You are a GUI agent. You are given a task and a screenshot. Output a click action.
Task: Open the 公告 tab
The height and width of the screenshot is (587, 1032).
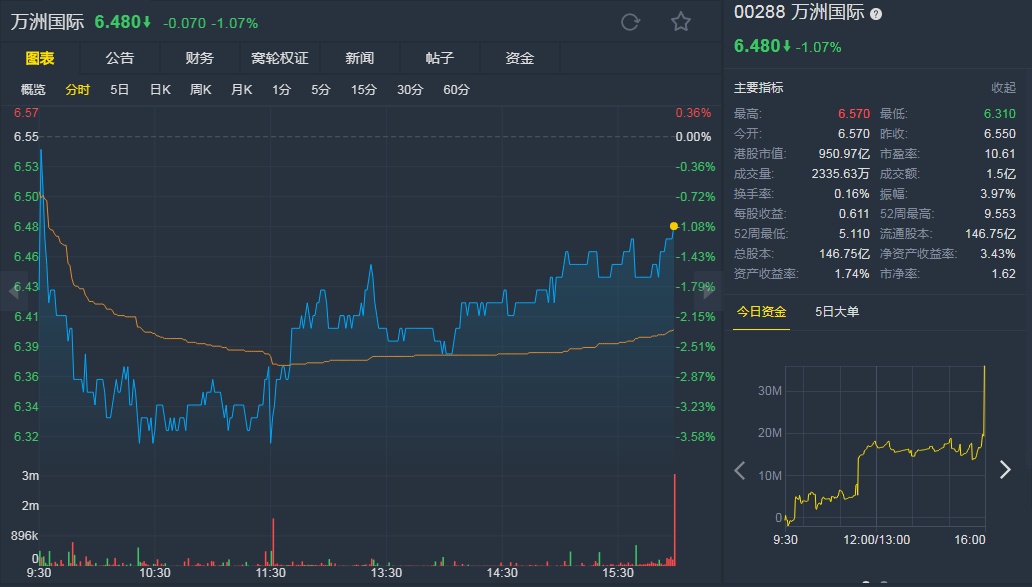120,58
